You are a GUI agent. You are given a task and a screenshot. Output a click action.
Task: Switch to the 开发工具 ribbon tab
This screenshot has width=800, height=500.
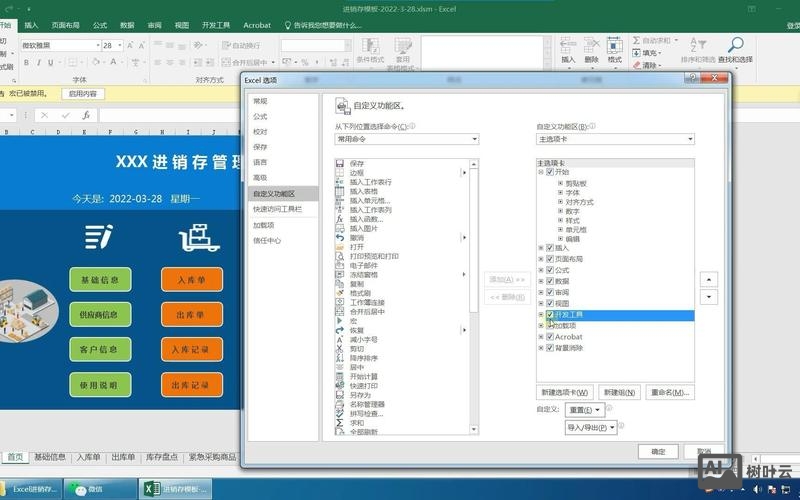click(216, 25)
